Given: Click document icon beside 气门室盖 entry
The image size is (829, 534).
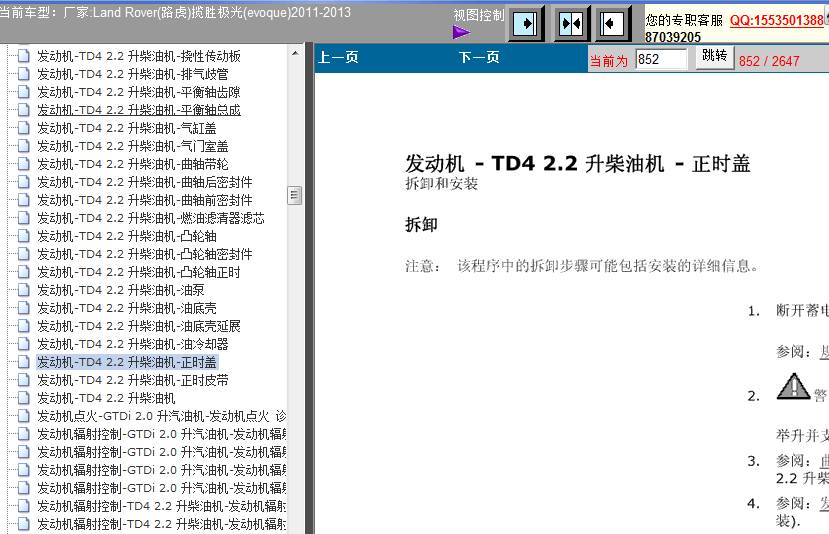Looking at the screenshot, I should click(23, 146).
